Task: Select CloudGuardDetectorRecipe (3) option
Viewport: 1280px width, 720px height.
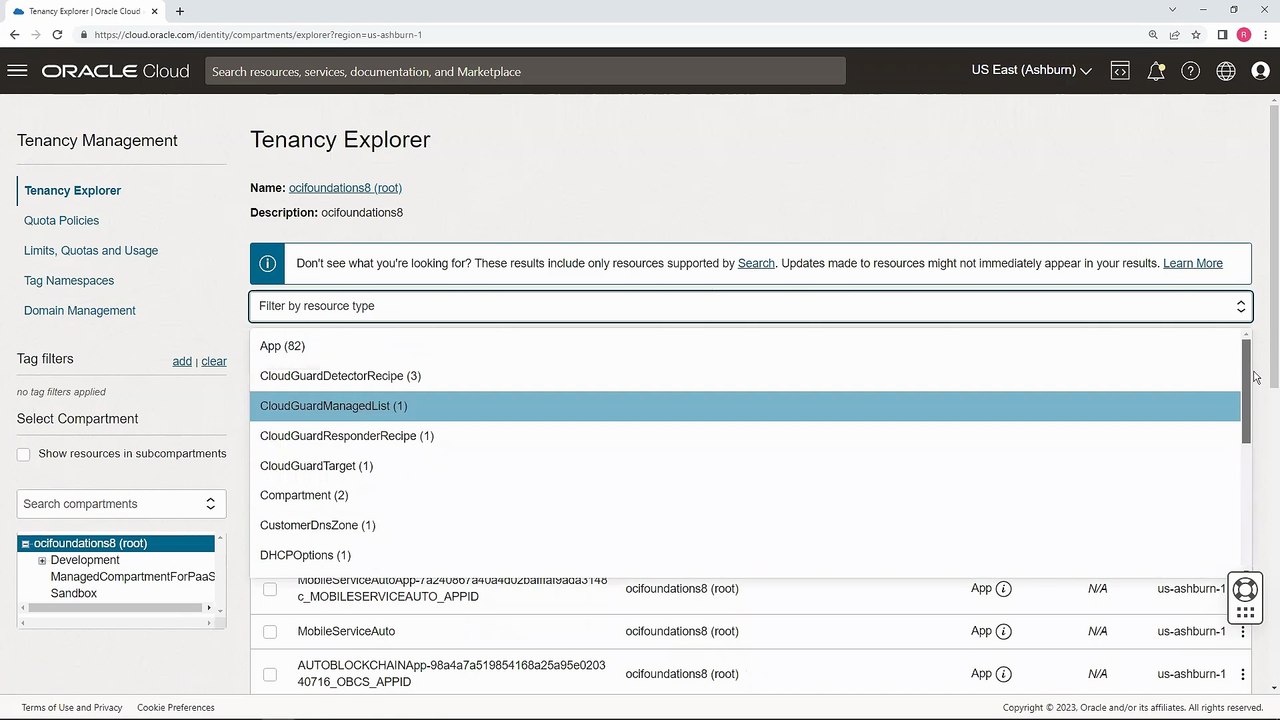Action: pos(745,376)
